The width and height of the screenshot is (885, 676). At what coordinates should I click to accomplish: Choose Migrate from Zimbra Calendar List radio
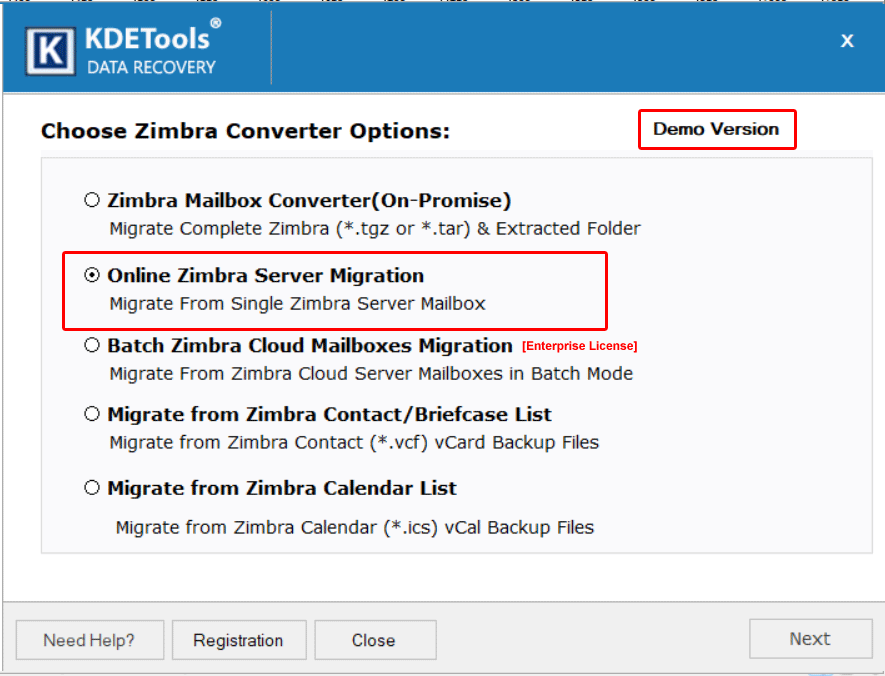(92, 488)
